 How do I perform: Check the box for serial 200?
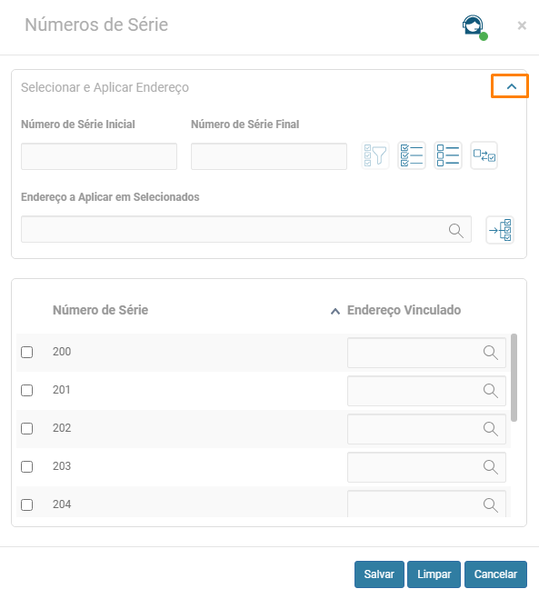[27, 352]
